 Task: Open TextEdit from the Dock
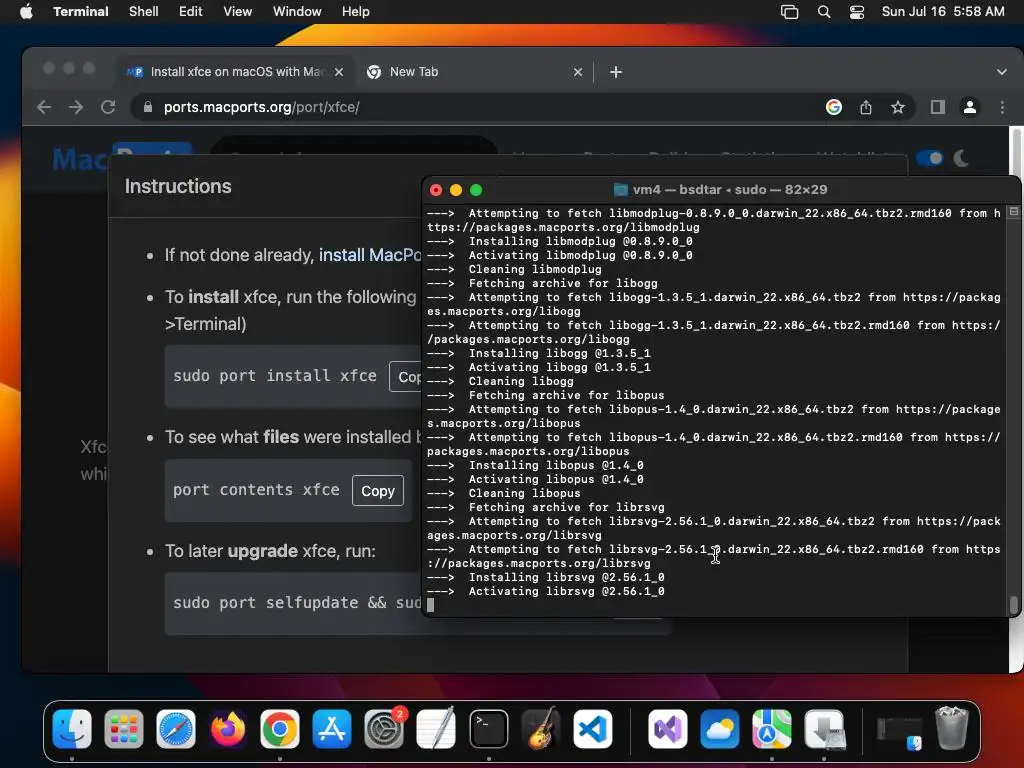coord(436,729)
